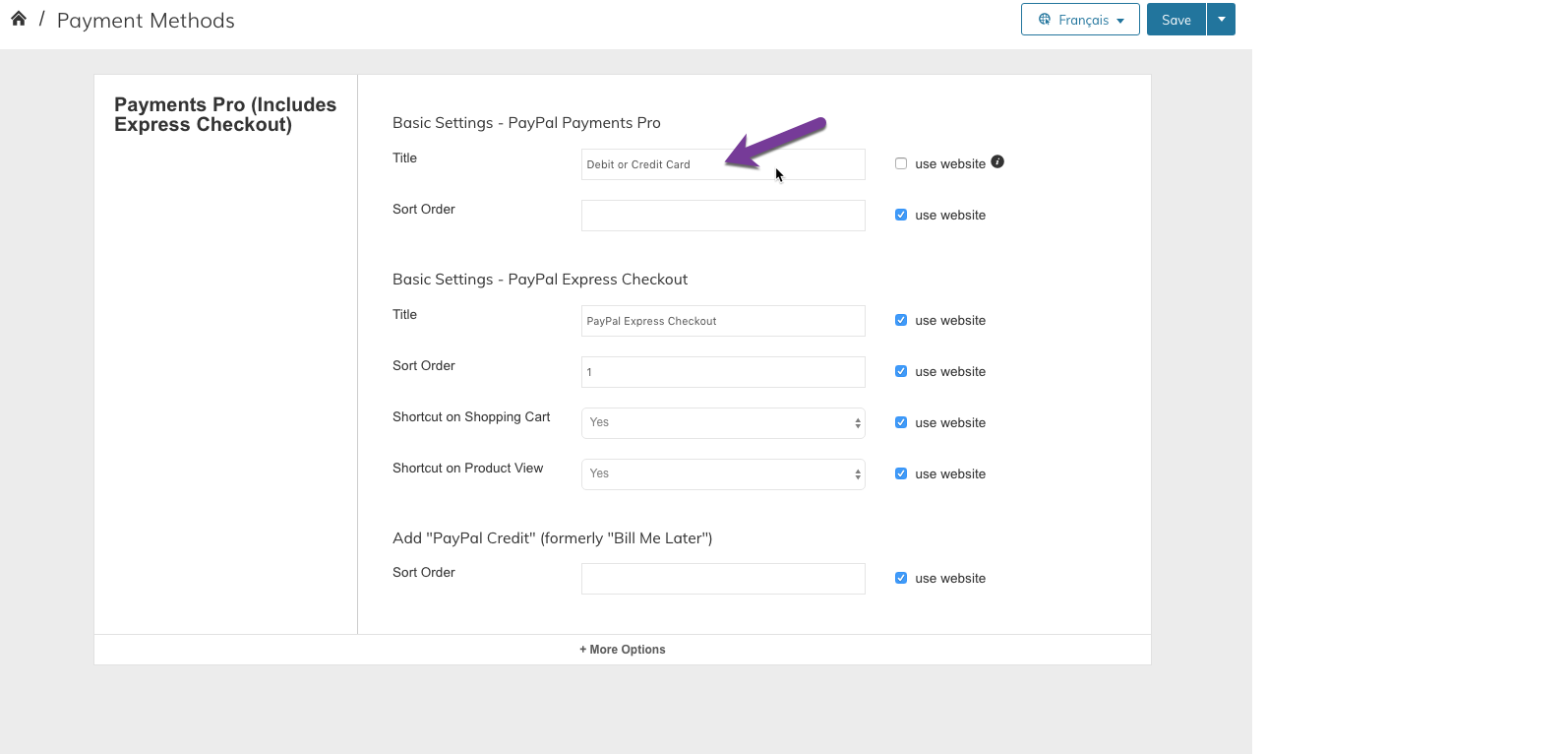The width and height of the screenshot is (1568, 754).
Task: Enable use website for Payments Pro Title
Action: coord(901,163)
